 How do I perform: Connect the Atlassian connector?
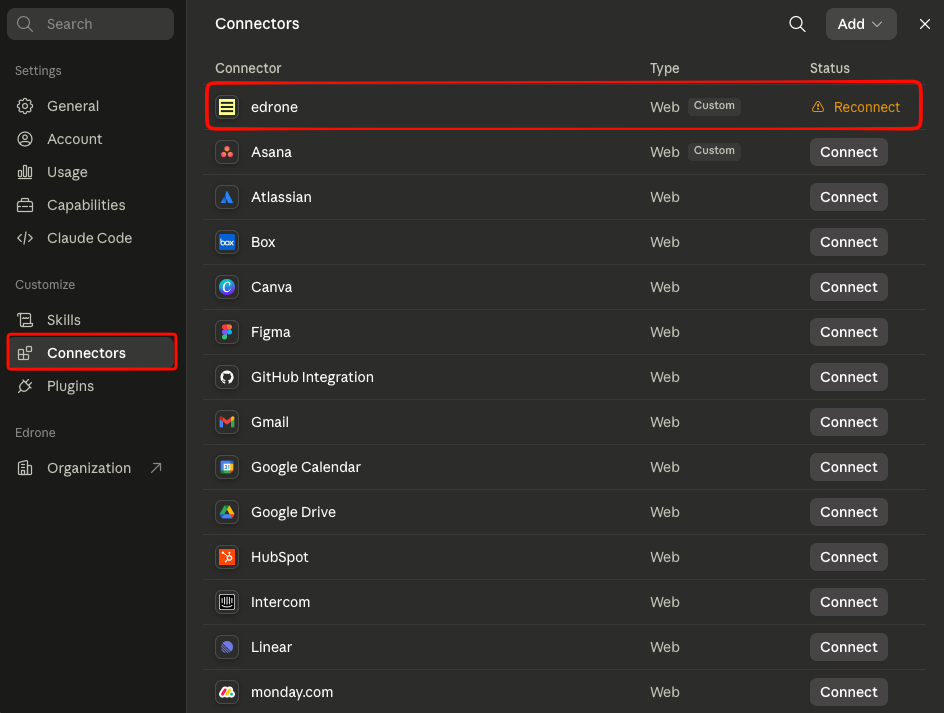pos(849,197)
